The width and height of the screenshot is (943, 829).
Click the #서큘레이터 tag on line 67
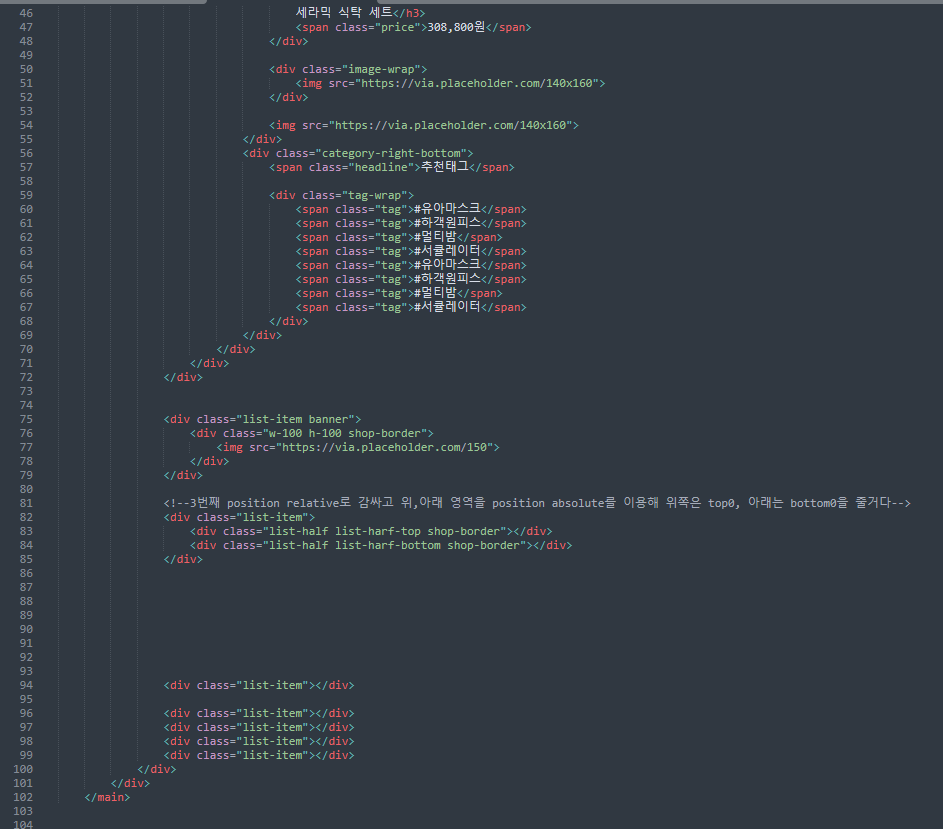(447, 307)
